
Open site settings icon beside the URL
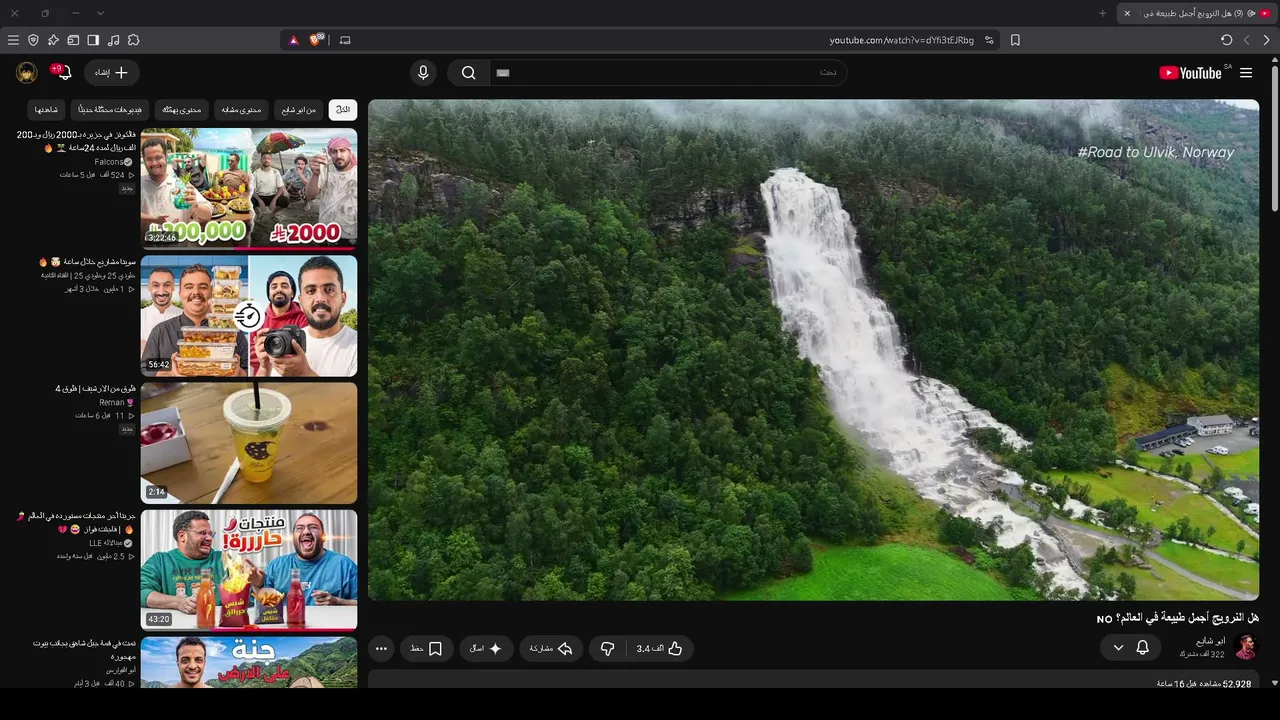point(989,40)
